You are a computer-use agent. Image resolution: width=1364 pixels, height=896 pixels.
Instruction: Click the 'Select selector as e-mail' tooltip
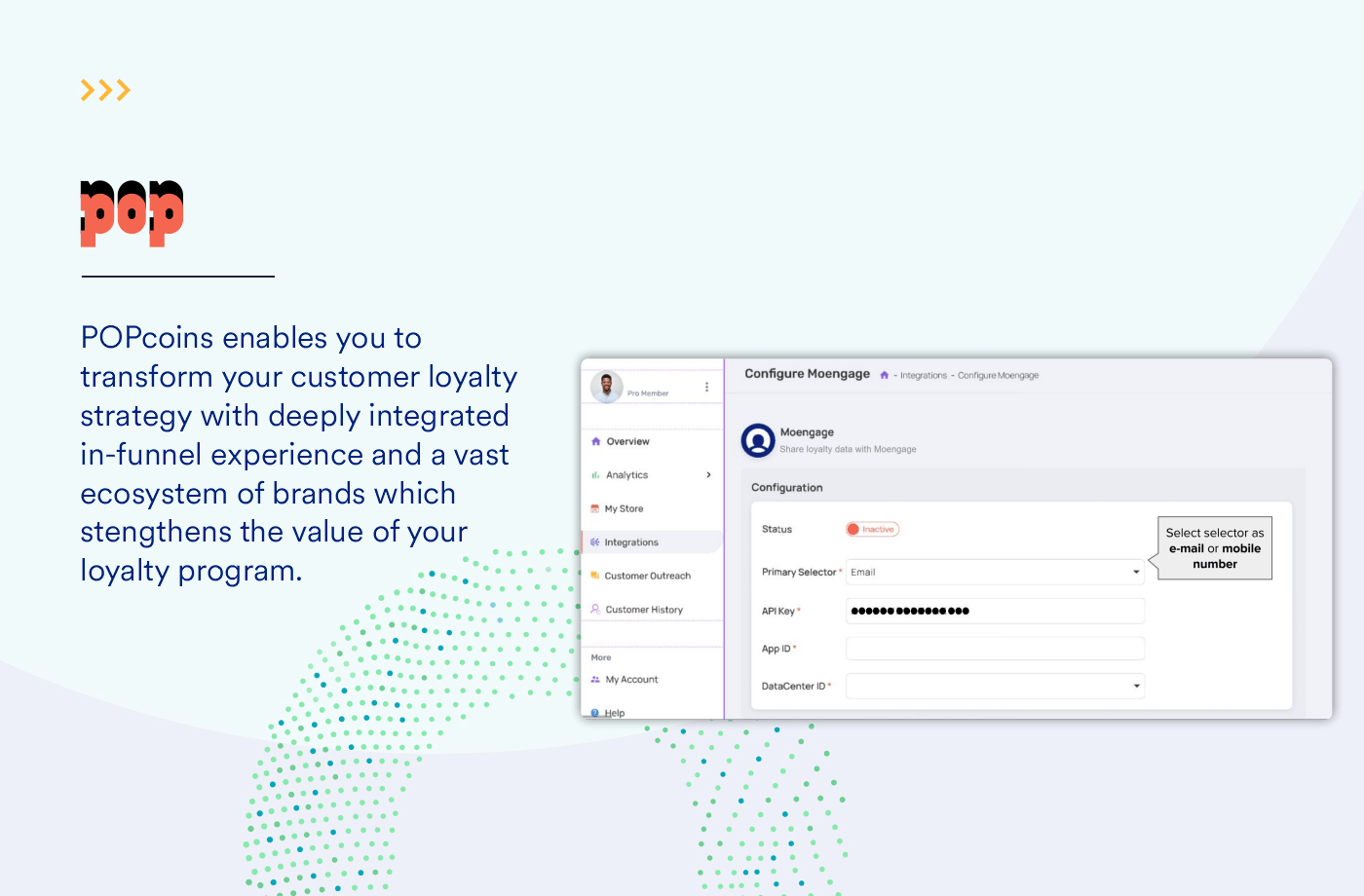pyautogui.click(x=1215, y=548)
